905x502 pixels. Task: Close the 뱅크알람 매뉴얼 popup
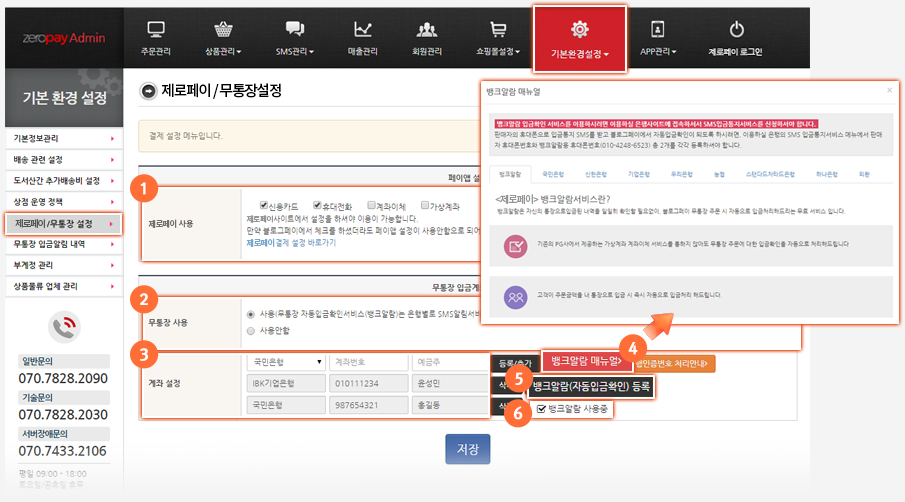[889, 90]
